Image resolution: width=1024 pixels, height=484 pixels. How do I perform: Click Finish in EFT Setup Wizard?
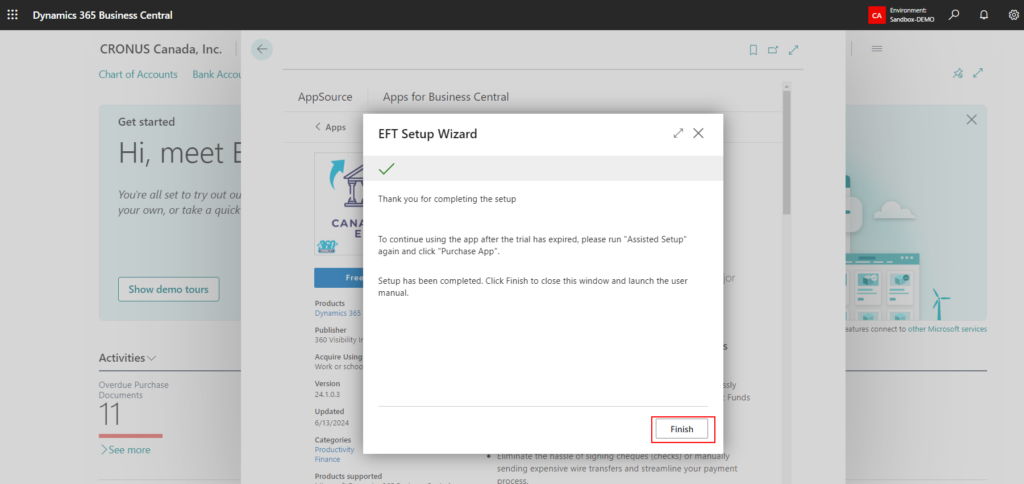(x=681, y=429)
